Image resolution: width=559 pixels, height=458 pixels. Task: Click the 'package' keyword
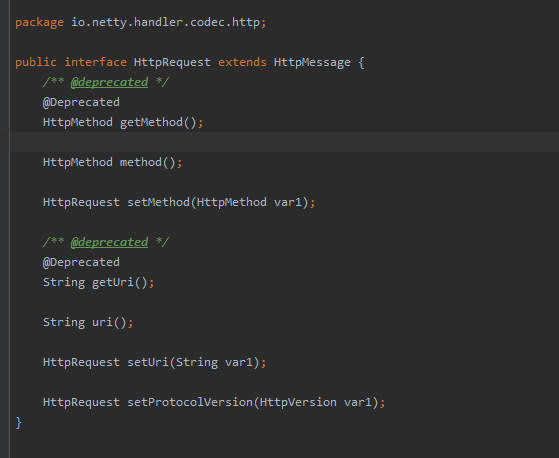tap(40, 22)
